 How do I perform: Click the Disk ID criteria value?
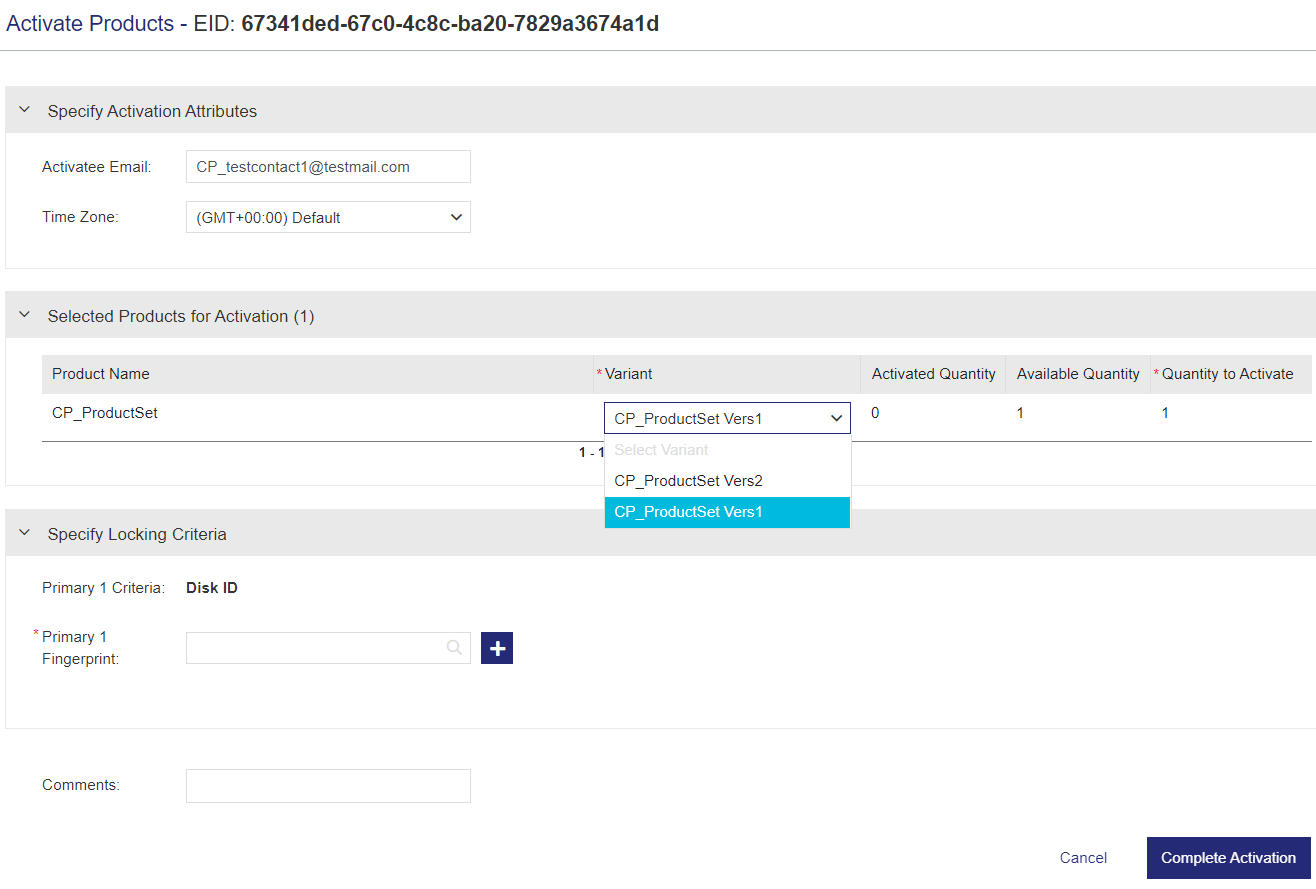pos(212,588)
